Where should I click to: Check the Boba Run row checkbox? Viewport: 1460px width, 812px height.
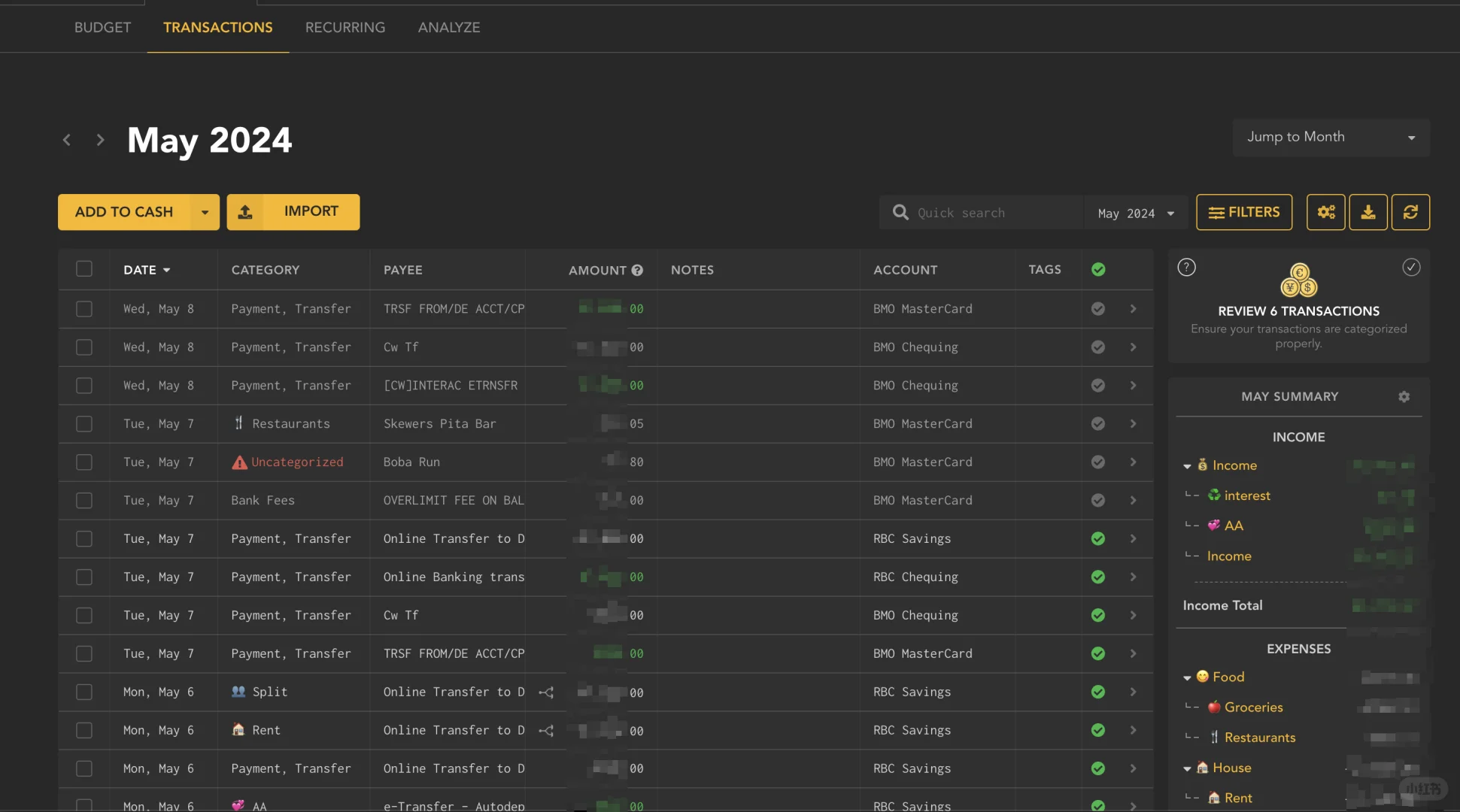point(84,462)
